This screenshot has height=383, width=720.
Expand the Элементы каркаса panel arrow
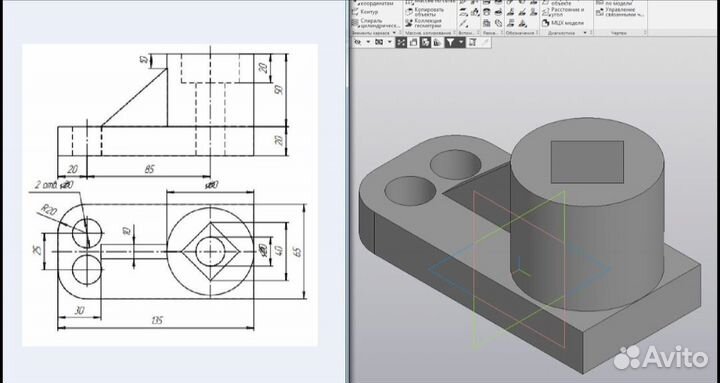pyautogui.click(x=394, y=33)
